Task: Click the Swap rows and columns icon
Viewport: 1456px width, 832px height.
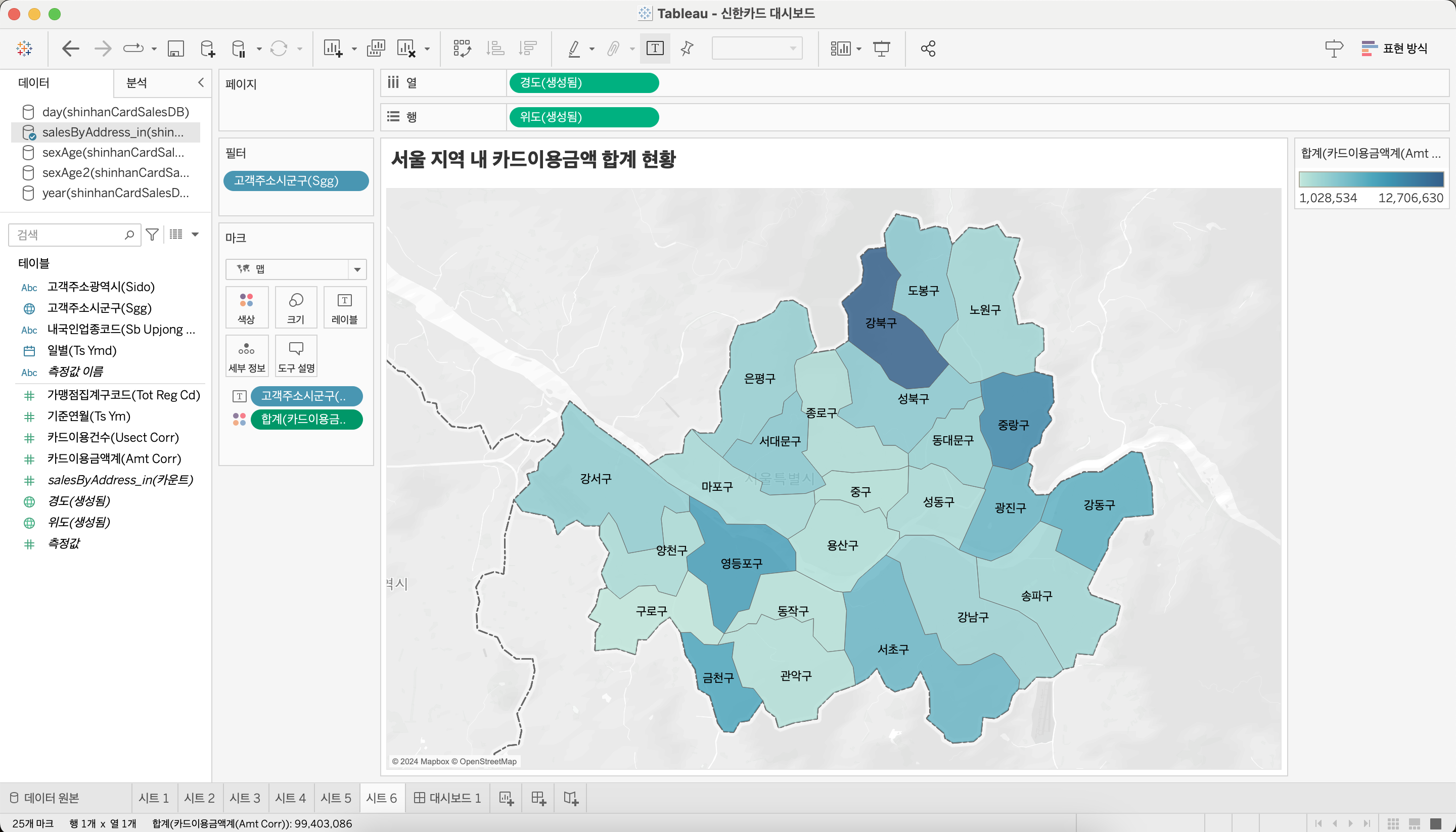Action: point(462,49)
